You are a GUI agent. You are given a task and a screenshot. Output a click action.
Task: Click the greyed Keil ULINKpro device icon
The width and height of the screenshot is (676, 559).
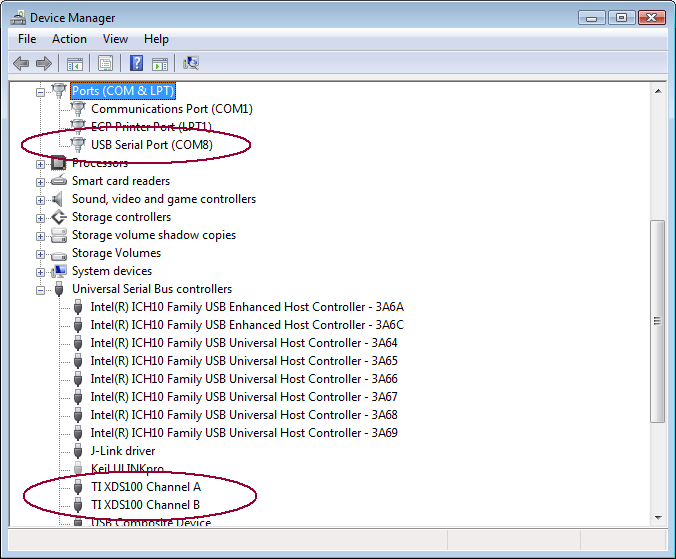[78, 468]
